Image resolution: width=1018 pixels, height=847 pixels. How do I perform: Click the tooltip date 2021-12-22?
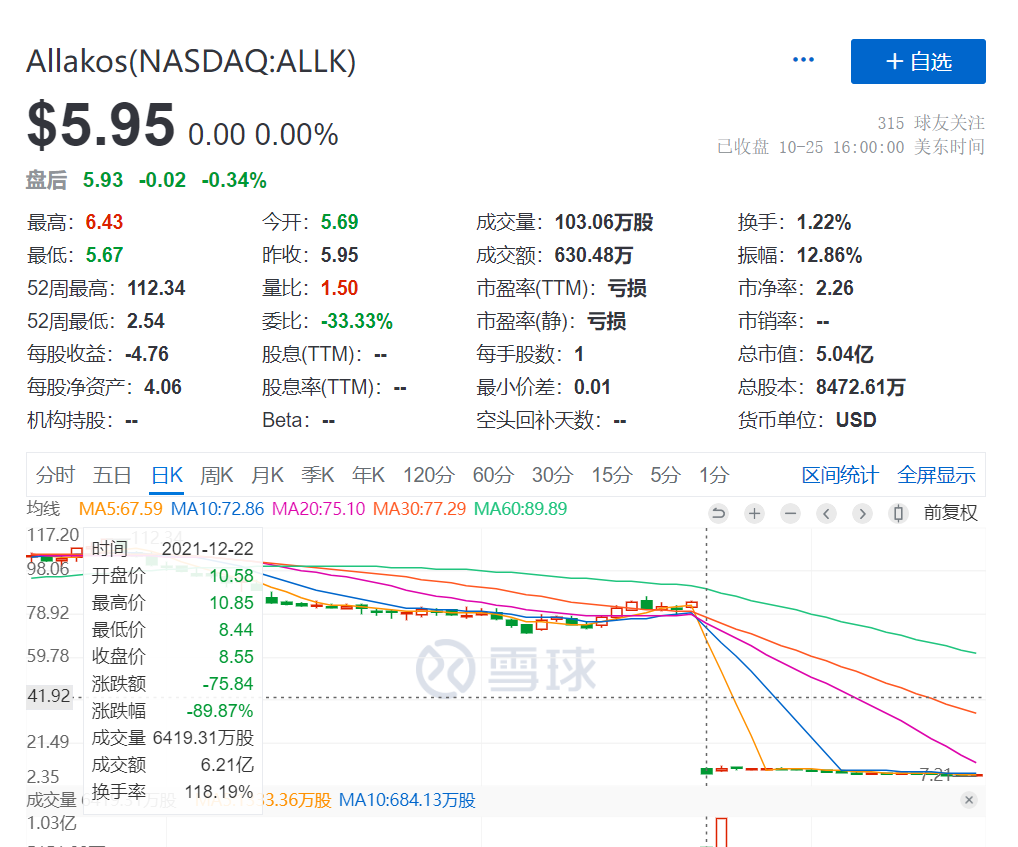pyautogui.click(x=208, y=549)
